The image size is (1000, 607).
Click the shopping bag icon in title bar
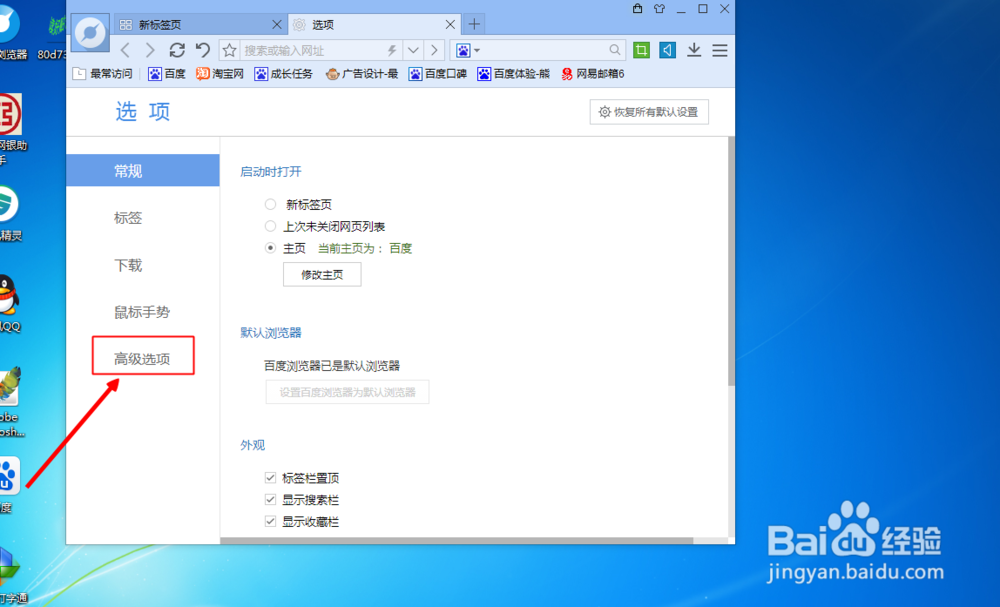pos(637,8)
